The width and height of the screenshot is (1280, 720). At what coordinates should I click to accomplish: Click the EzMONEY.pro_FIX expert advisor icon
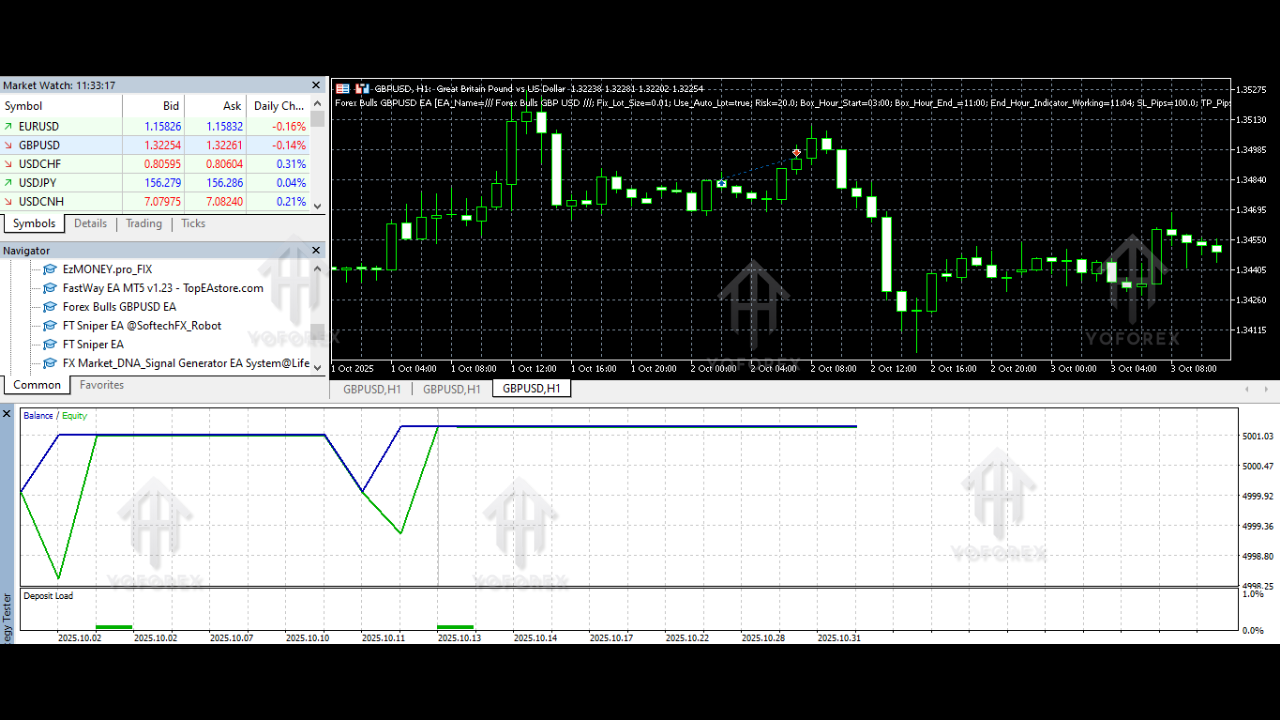coord(48,269)
